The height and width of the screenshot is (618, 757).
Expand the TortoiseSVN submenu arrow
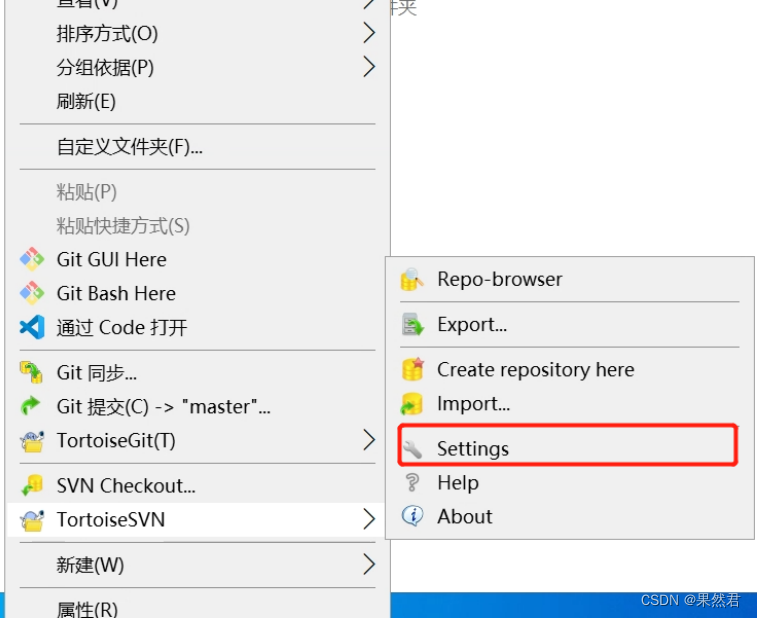coord(369,519)
